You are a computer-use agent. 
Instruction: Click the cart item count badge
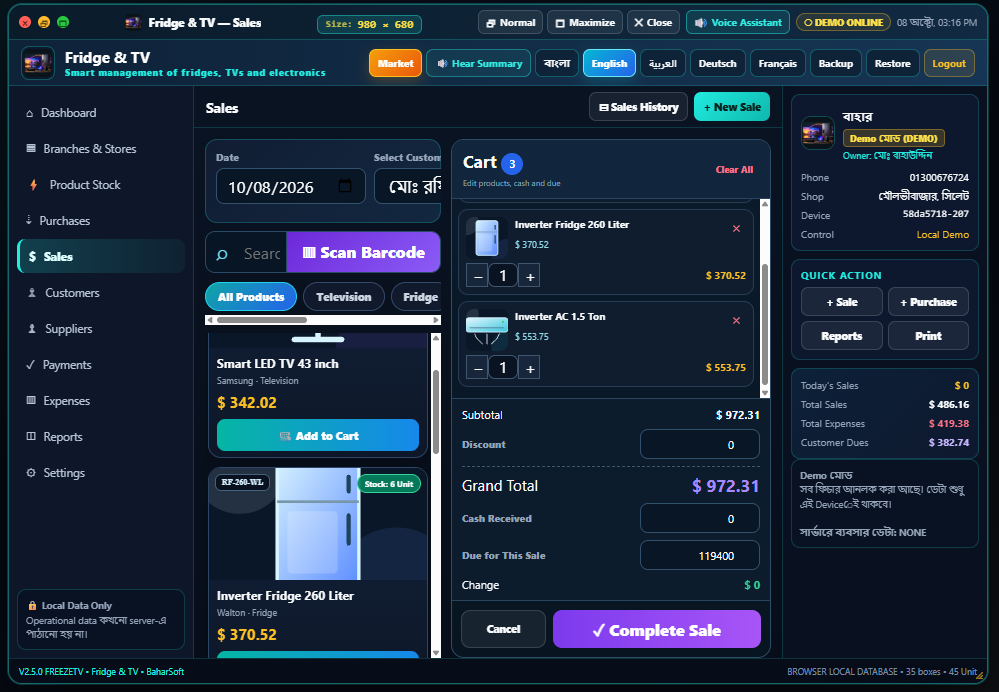(x=512, y=164)
